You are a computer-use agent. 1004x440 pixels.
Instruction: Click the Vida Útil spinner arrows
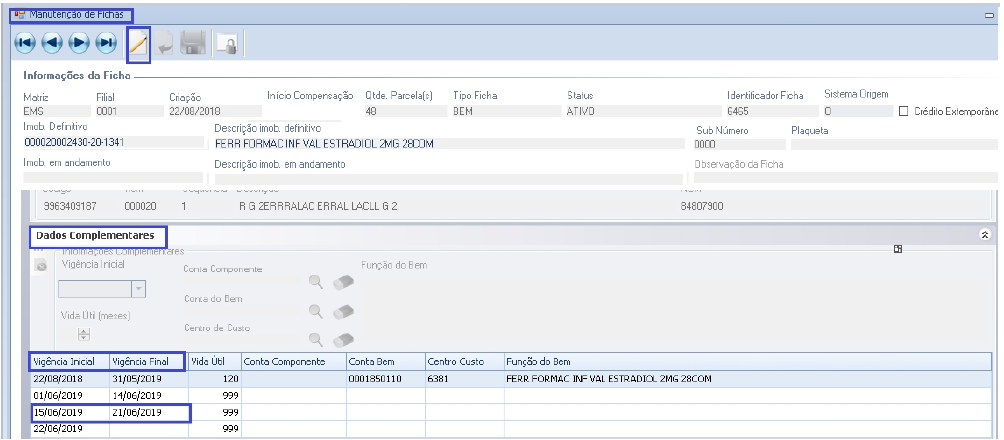[84, 335]
